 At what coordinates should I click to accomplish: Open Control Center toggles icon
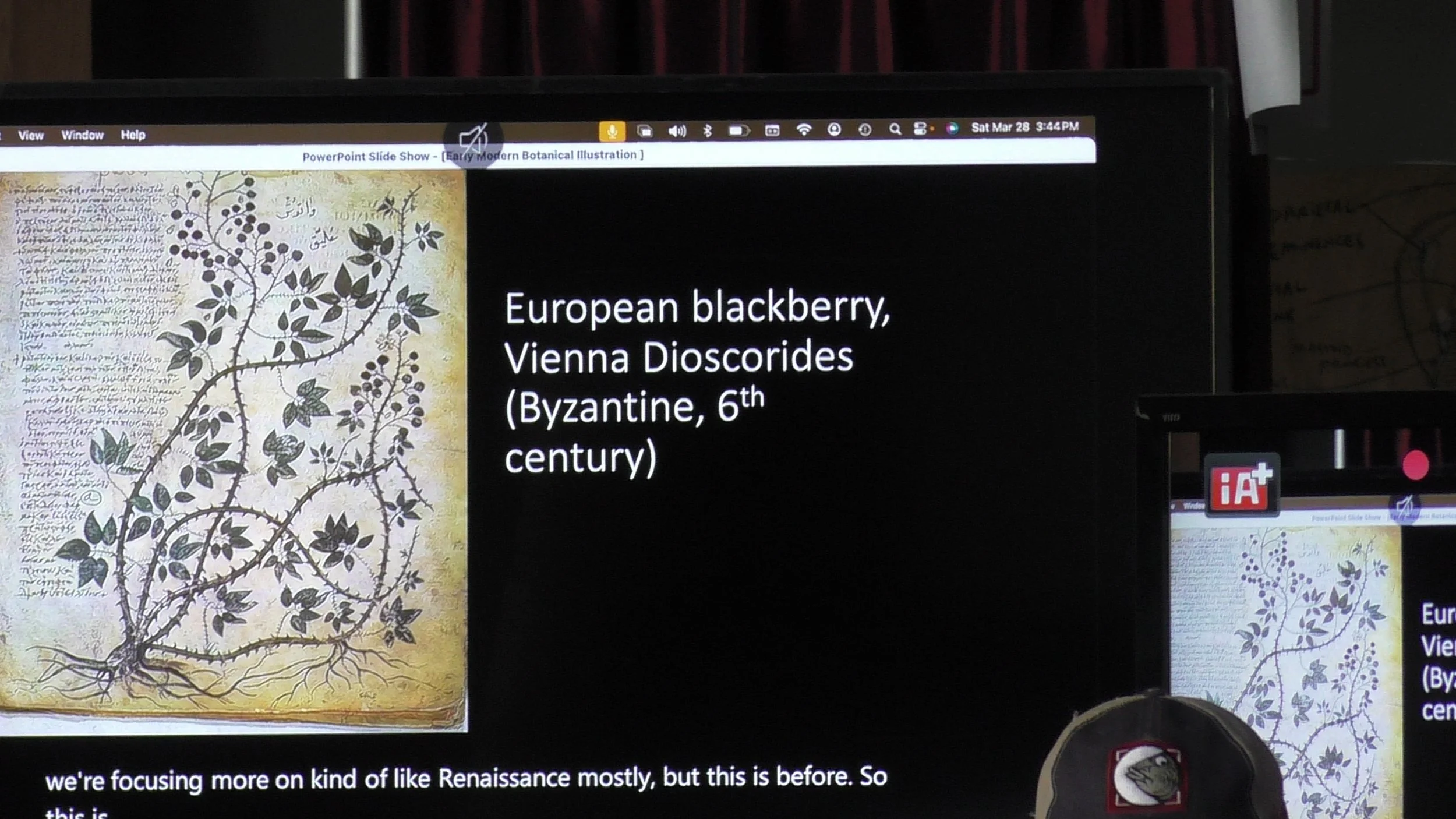920,129
